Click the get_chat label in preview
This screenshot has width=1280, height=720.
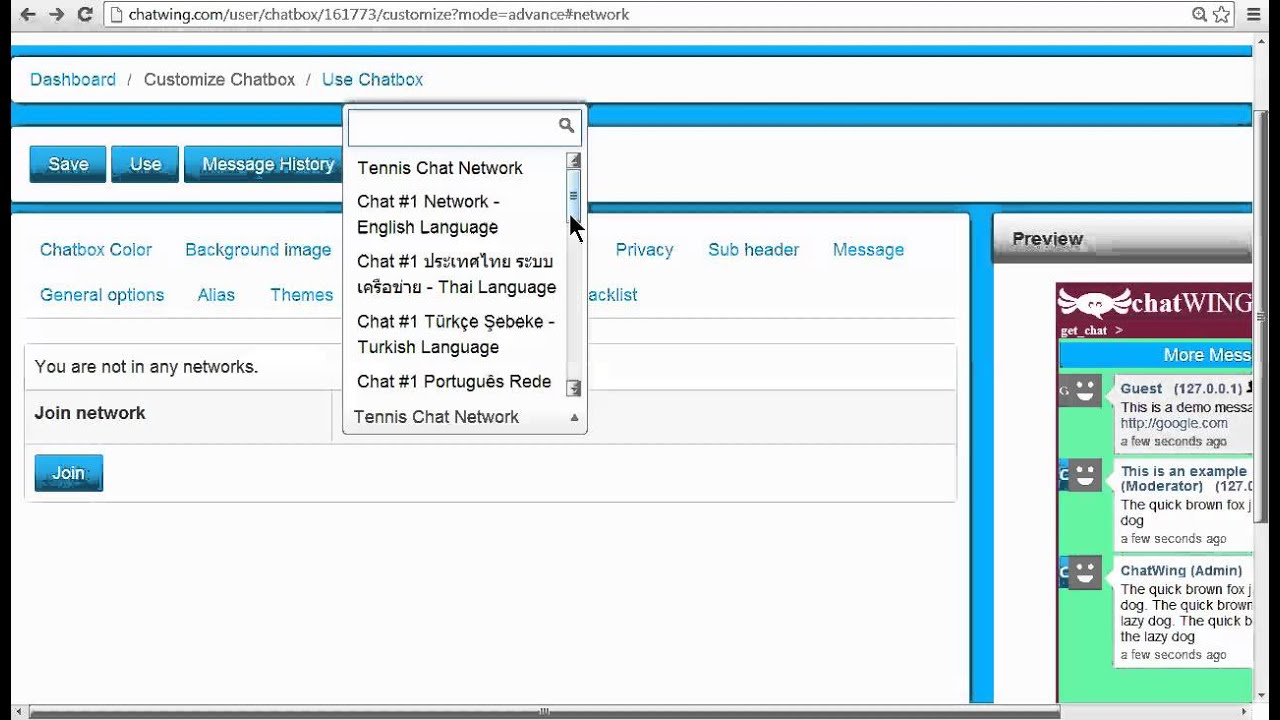(x=1084, y=331)
